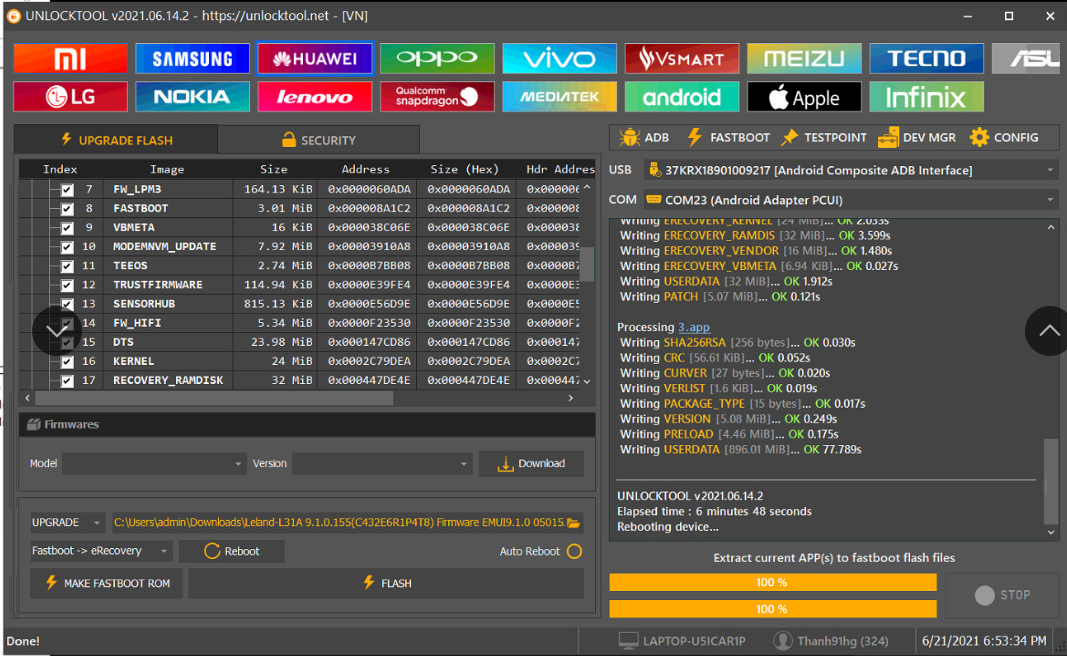The width and height of the screenshot is (1067, 656).
Task: Sort table by Image column header
Action: [x=167, y=169]
